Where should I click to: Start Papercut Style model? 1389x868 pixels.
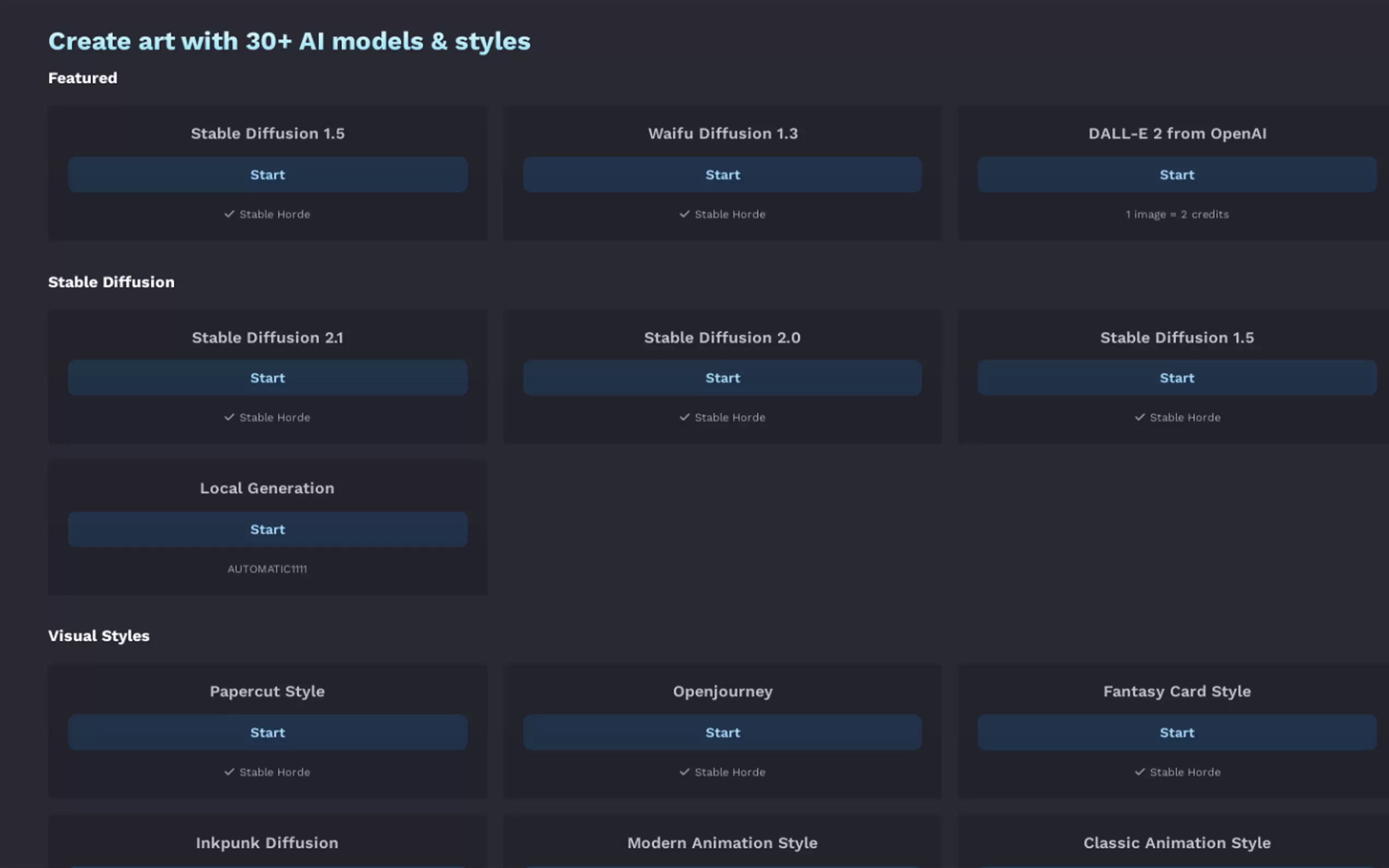(267, 732)
